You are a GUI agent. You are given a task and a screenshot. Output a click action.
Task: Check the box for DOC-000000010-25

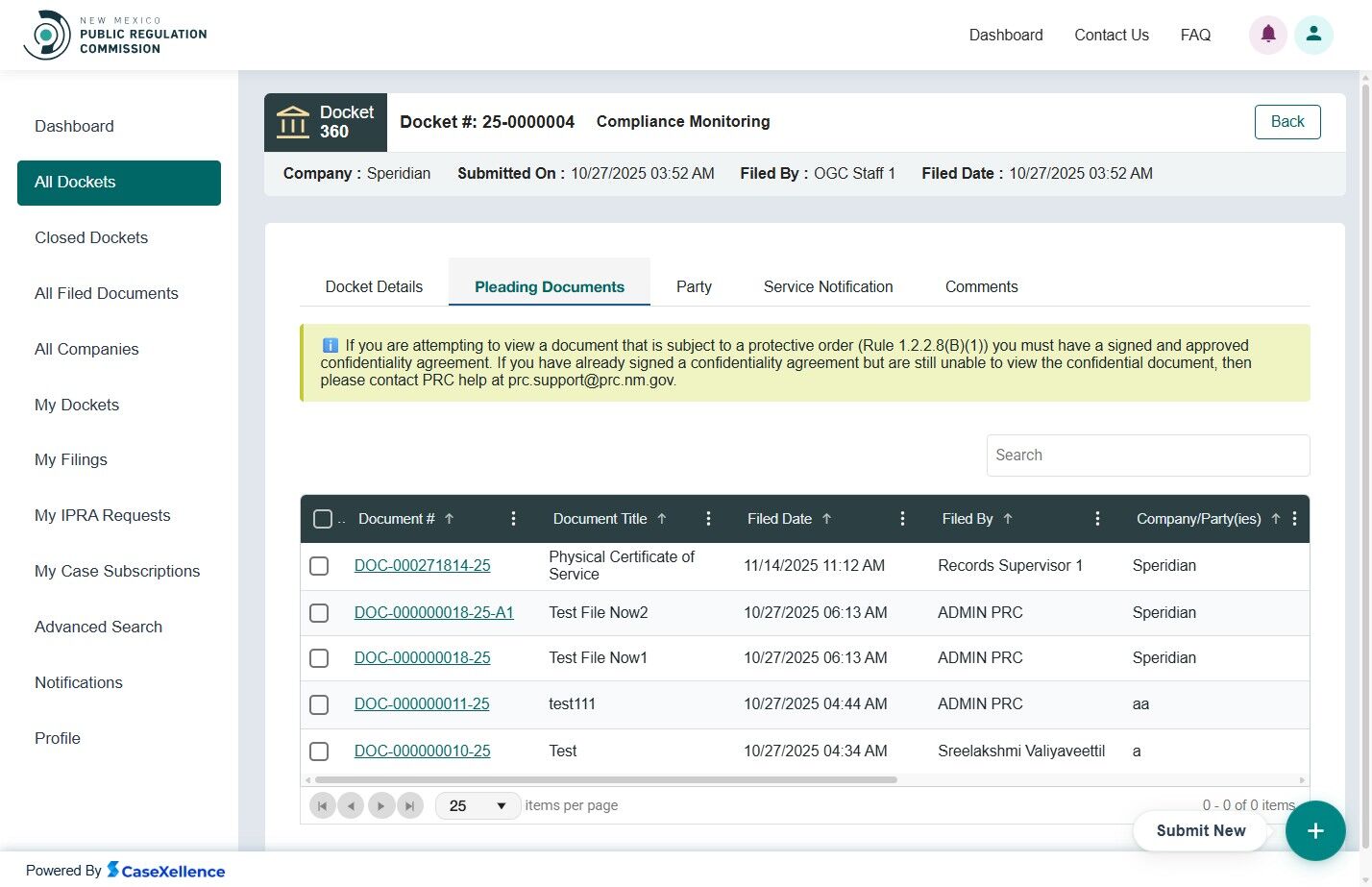319,751
